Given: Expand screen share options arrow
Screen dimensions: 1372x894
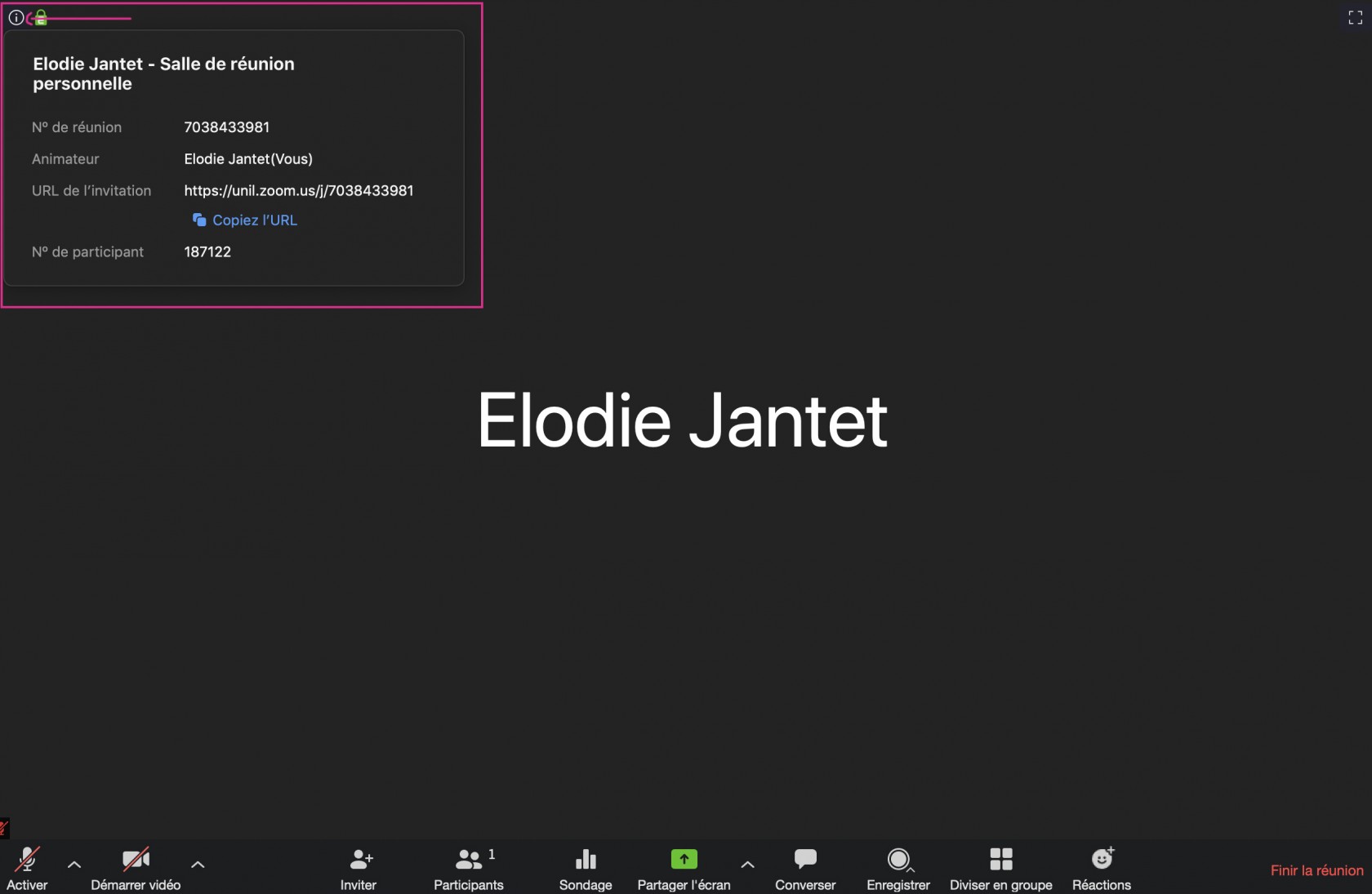Looking at the screenshot, I should click(747, 864).
